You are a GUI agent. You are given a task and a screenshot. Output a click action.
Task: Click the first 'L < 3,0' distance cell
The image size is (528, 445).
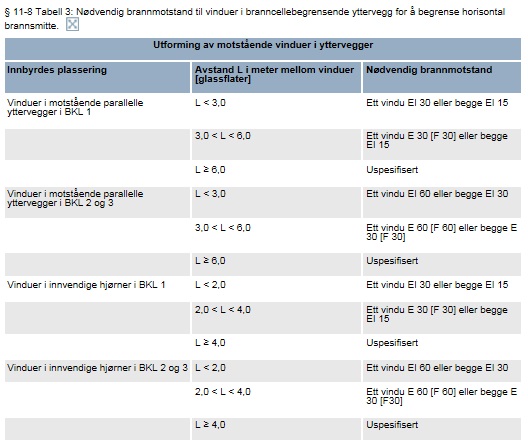(x=210, y=103)
